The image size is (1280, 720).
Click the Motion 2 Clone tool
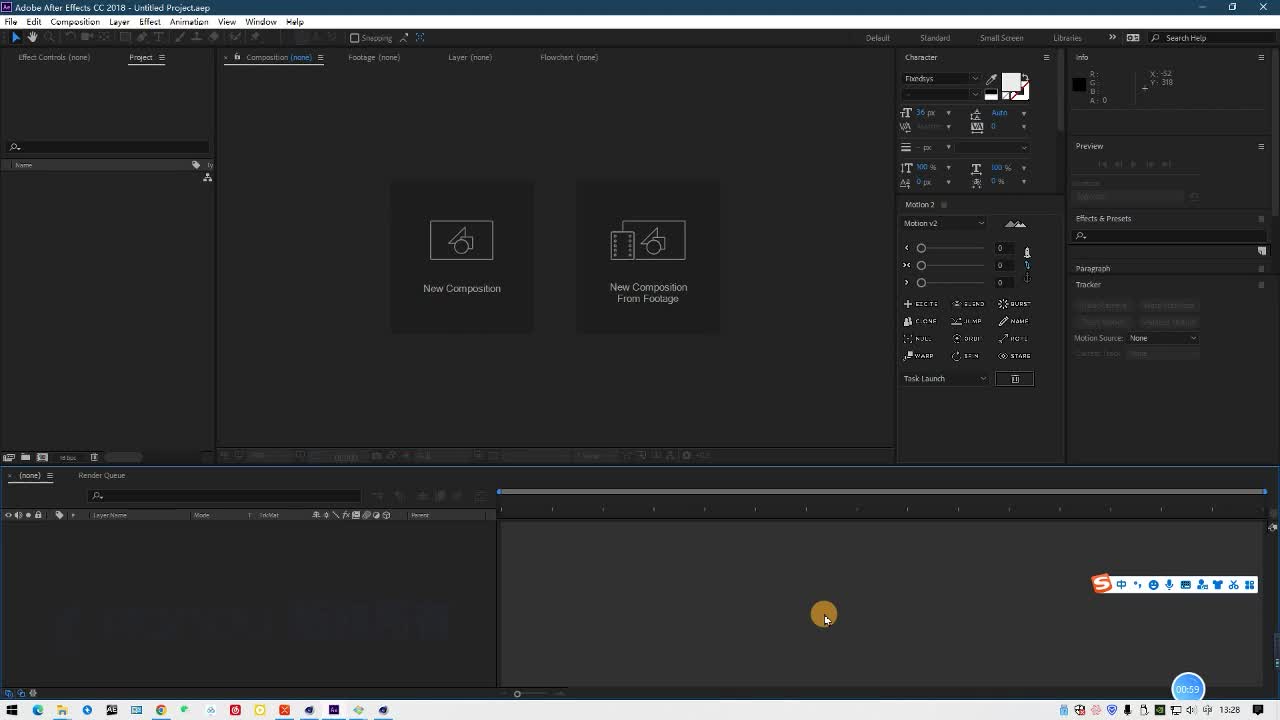(921, 321)
